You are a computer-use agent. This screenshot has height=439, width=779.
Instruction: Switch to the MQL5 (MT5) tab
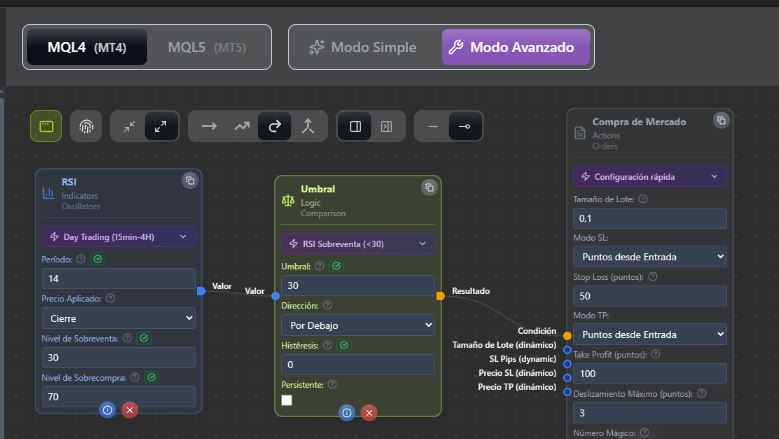point(206,47)
